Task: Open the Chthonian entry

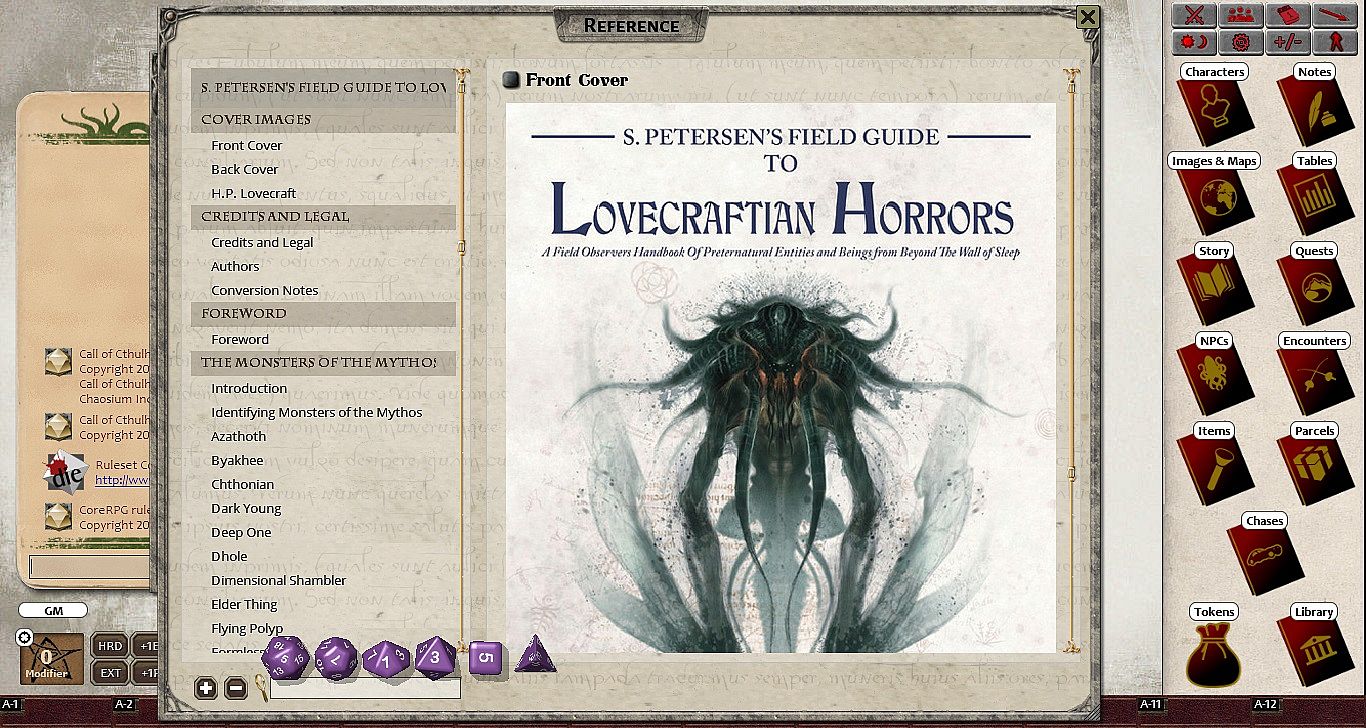Action: [243, 484]
